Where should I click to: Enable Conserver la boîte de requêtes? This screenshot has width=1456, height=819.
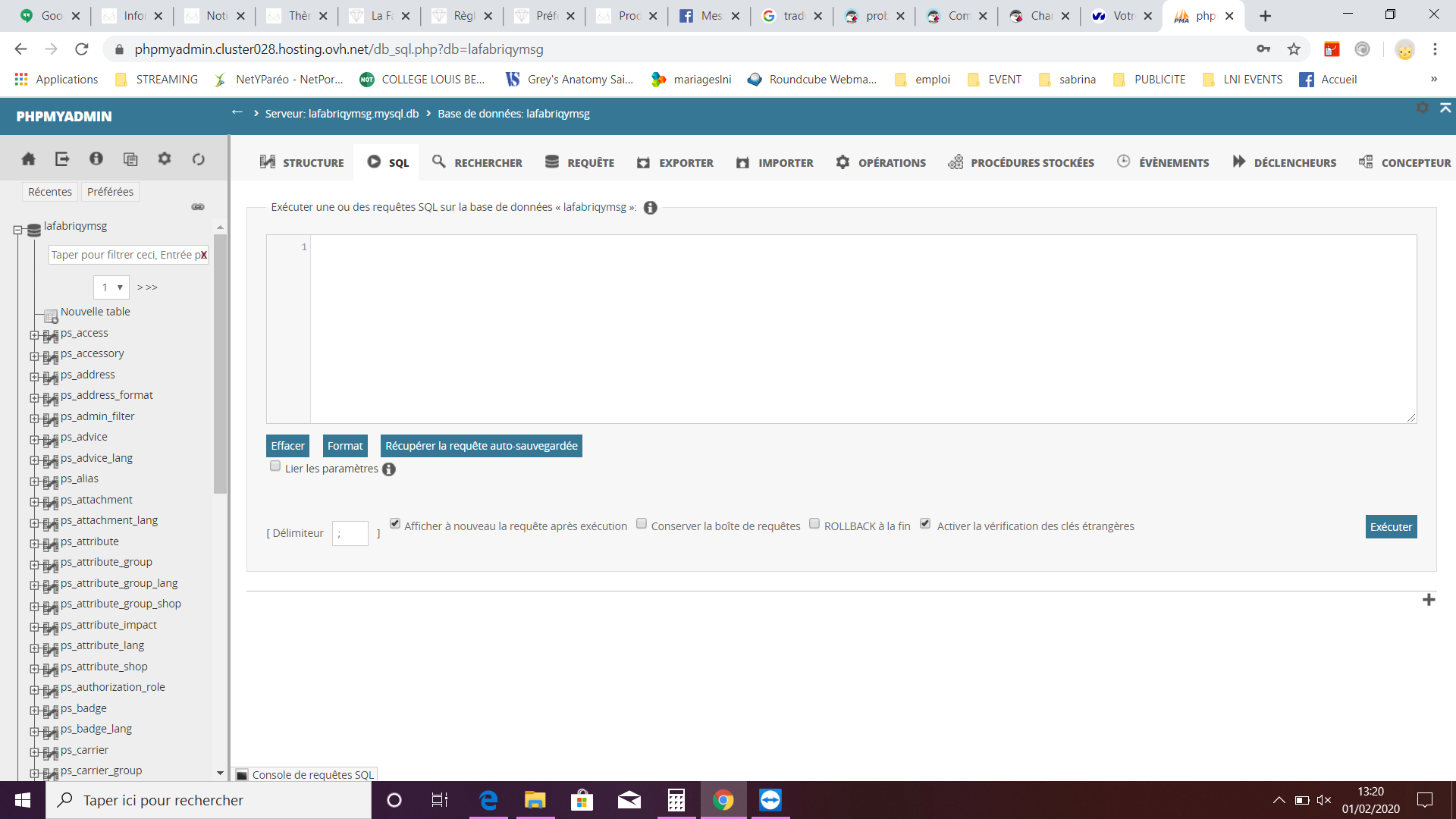[642, 523]
